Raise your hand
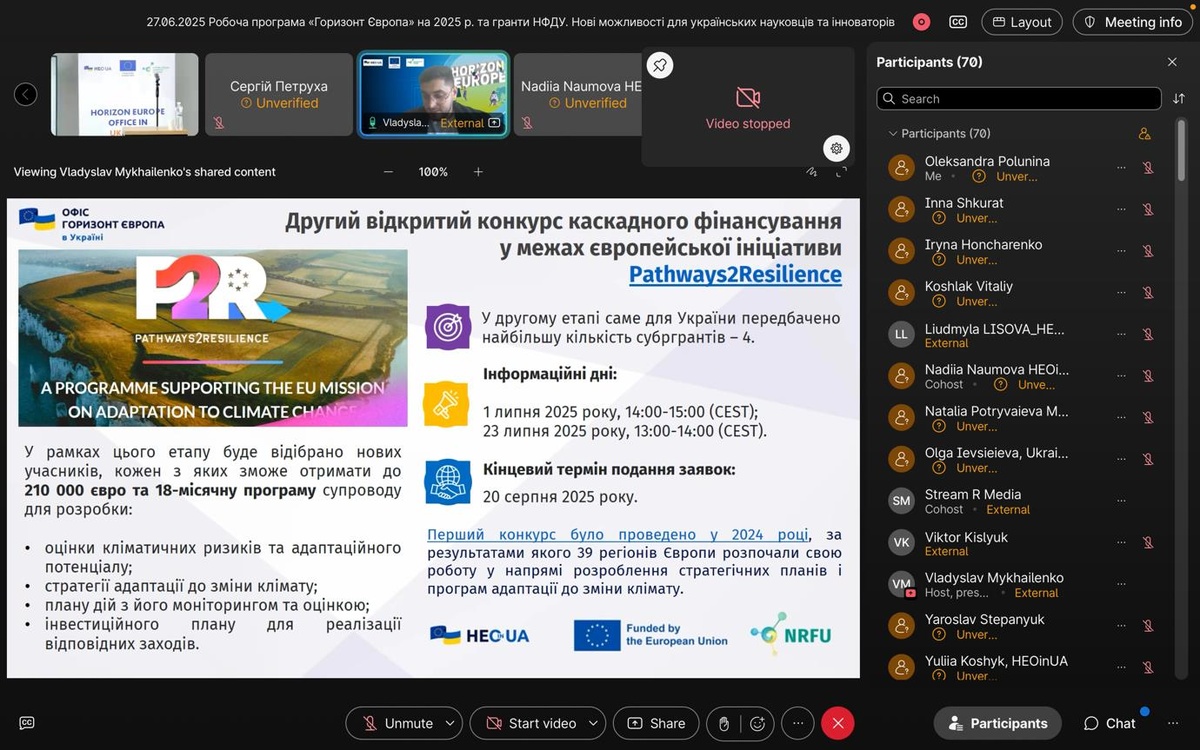 pos(725,723)
